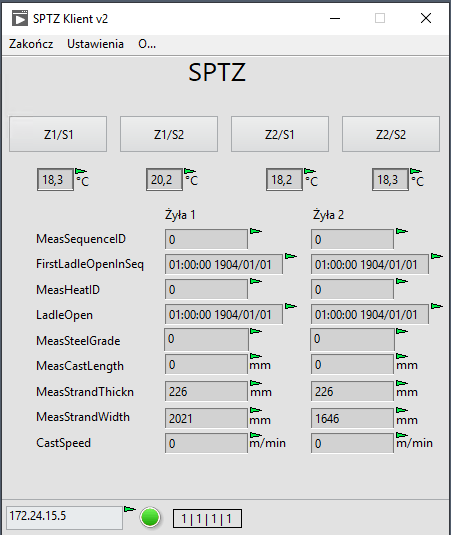Click the SPTZ Klient app icon in title bar
Screen dimensions: 451x535
tap(20, 18)
